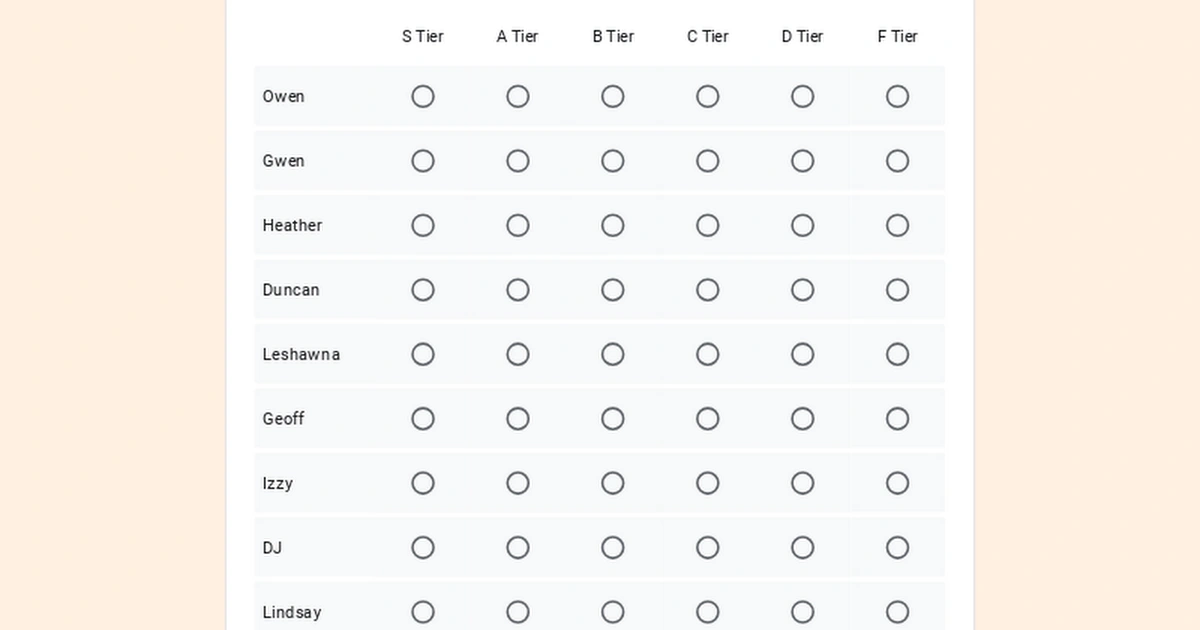This screenshot has width=1200, height=630.
Task: Select A Tier for Owen
Action: pos(517,96)
